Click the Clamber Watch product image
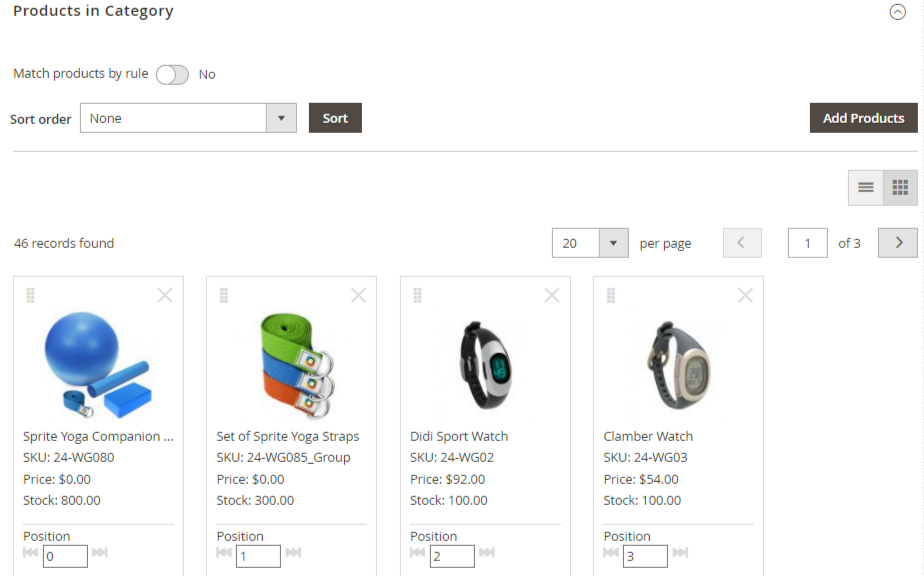 point(678,365)
